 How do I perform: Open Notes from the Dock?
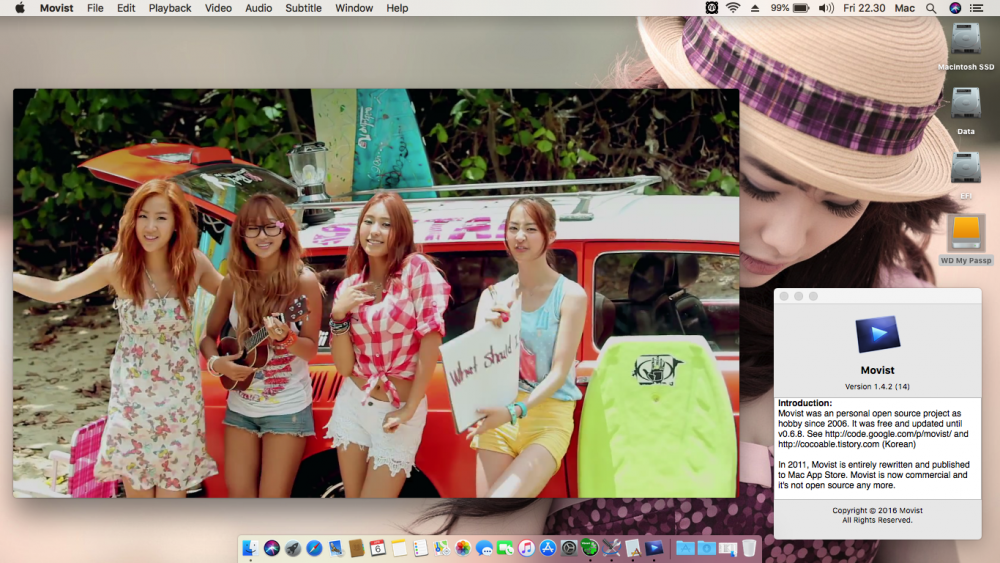pos(399,548)
